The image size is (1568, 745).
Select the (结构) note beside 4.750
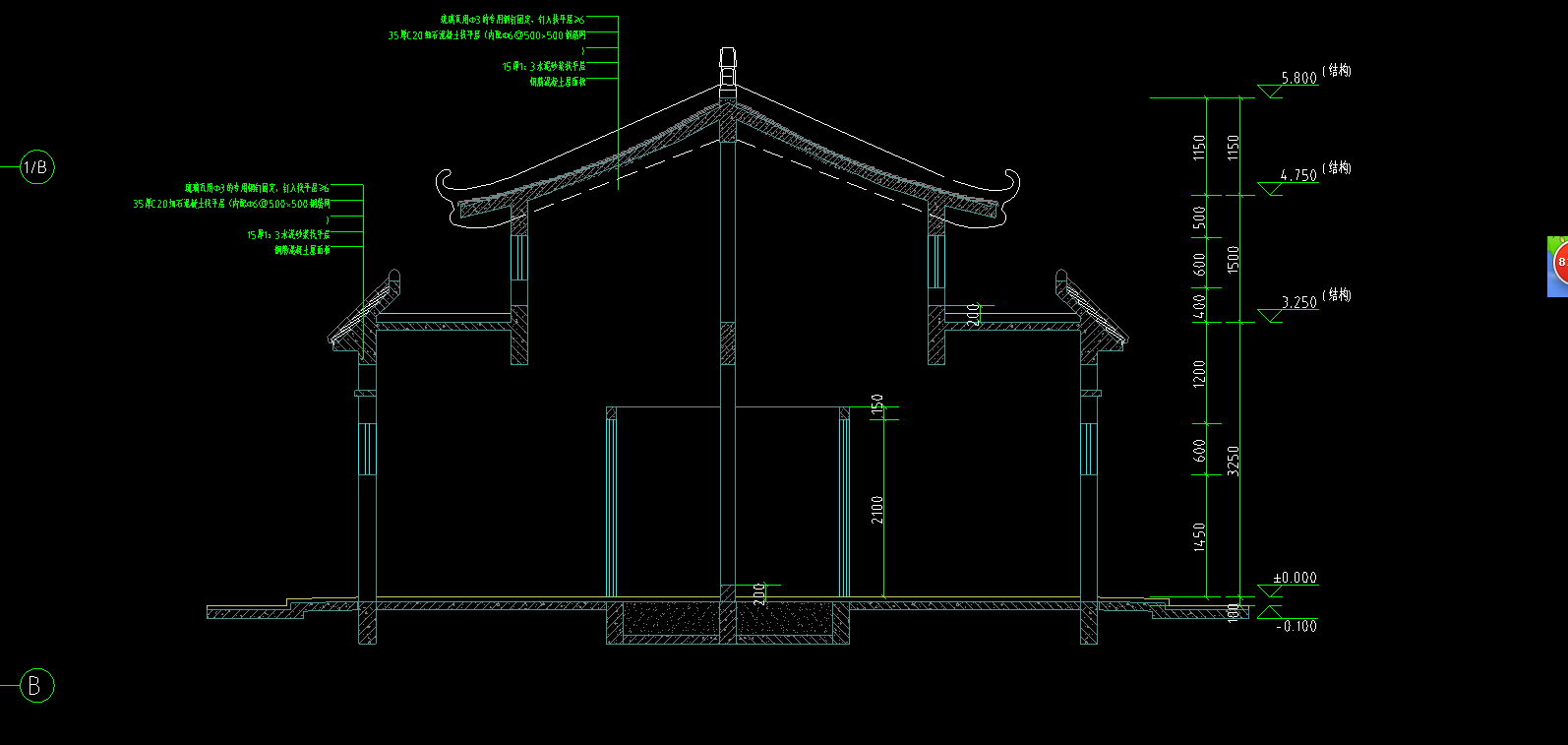point(1337,168)
